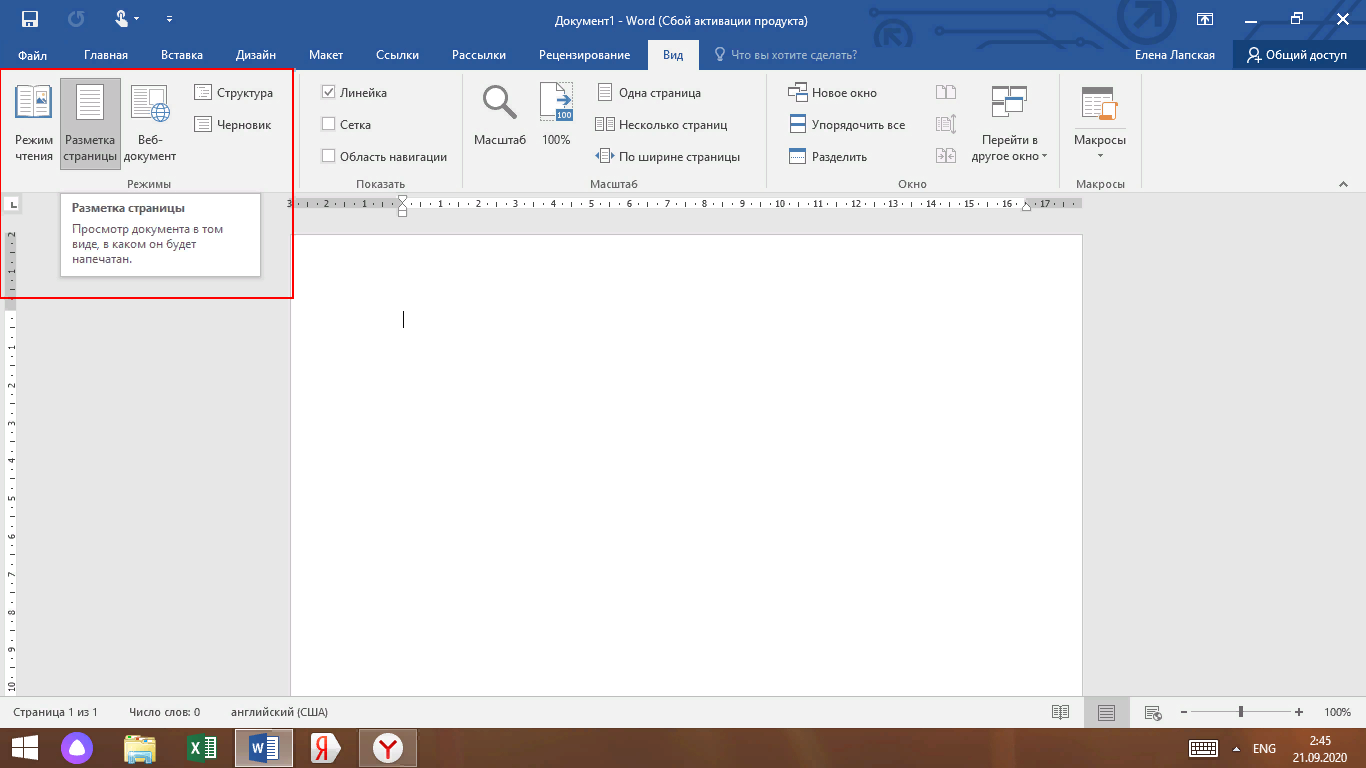Open the Дизайн tab

tap(256, 55)
